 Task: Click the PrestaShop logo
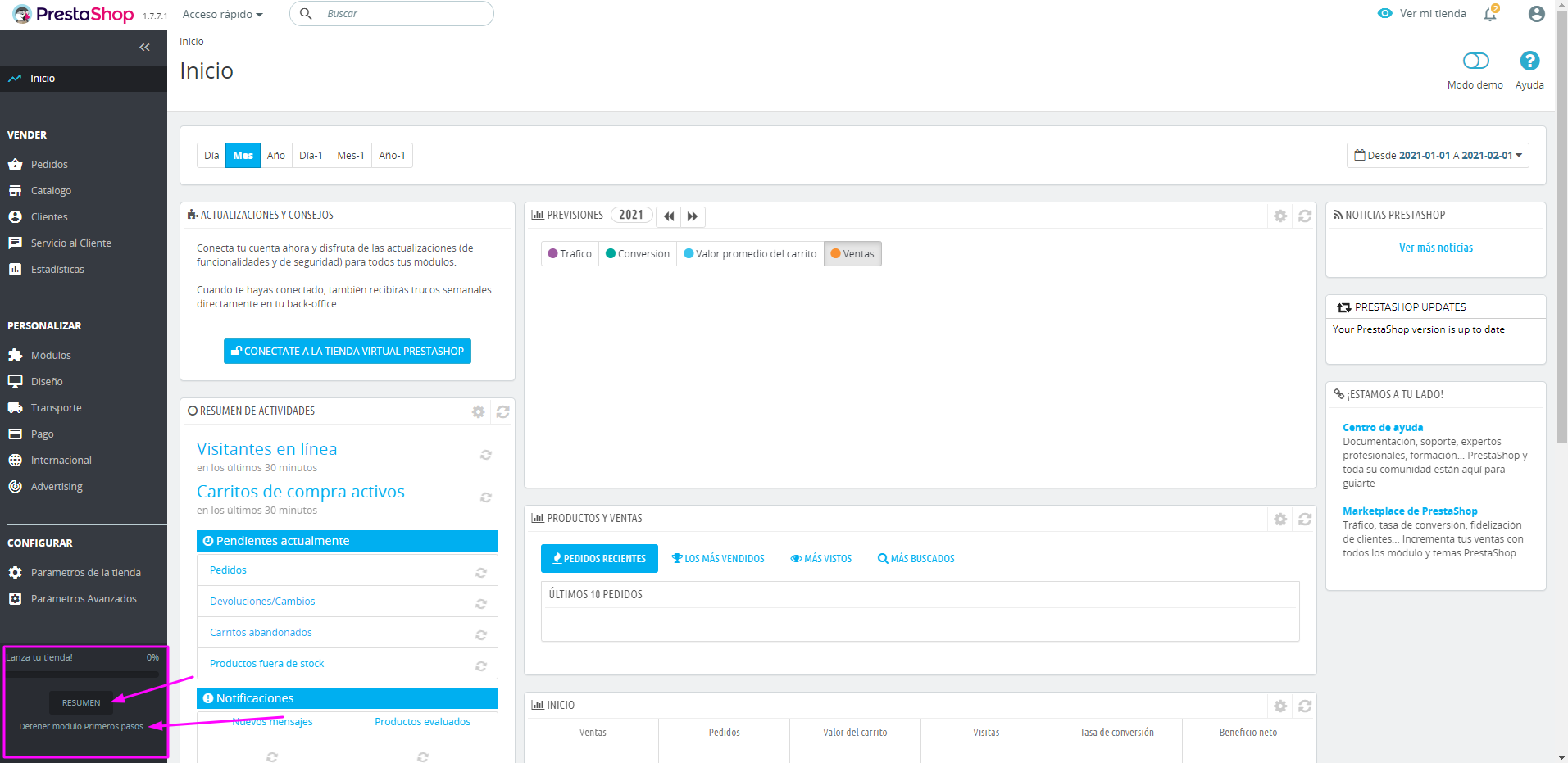click(x=73, y=14)
